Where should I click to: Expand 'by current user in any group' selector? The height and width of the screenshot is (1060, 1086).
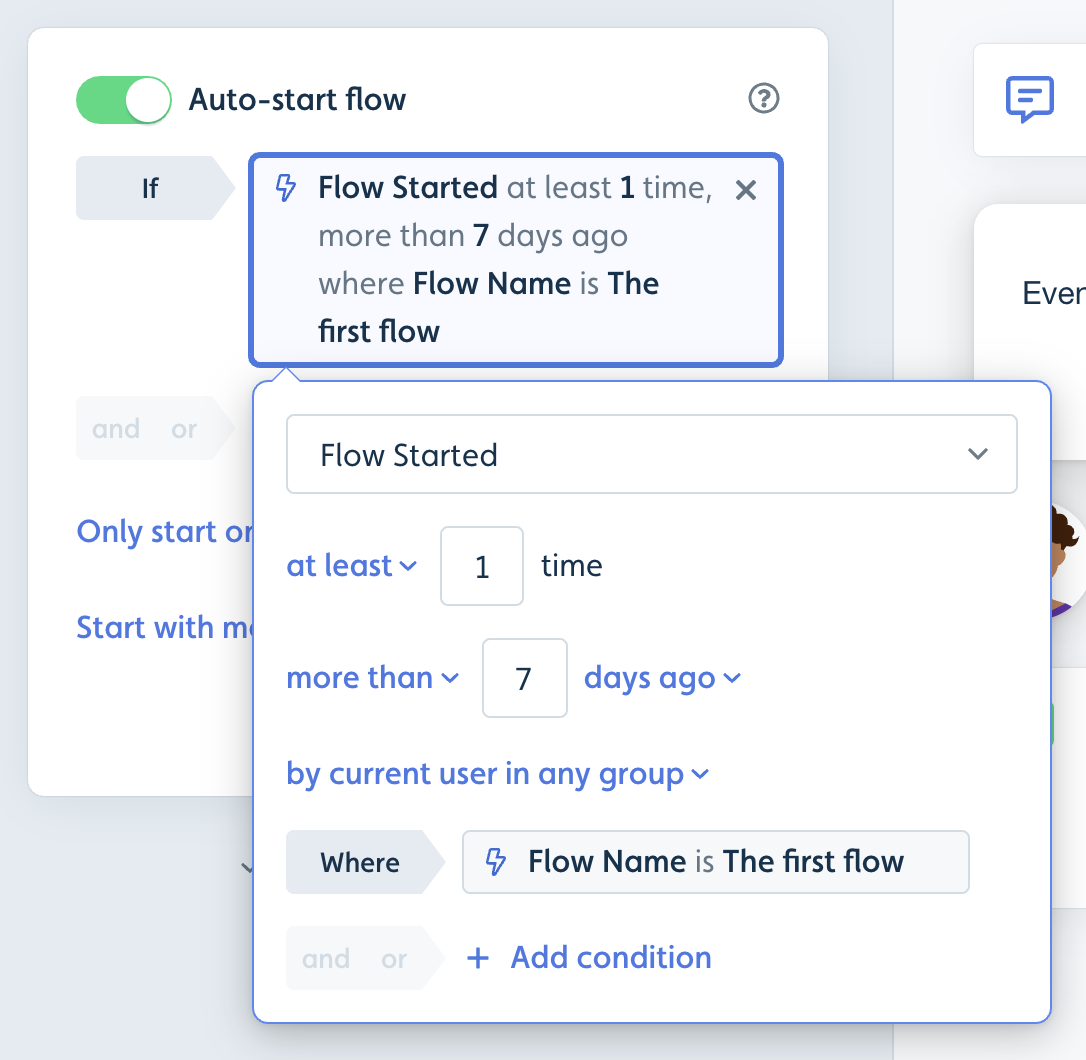tap(498, 774)
